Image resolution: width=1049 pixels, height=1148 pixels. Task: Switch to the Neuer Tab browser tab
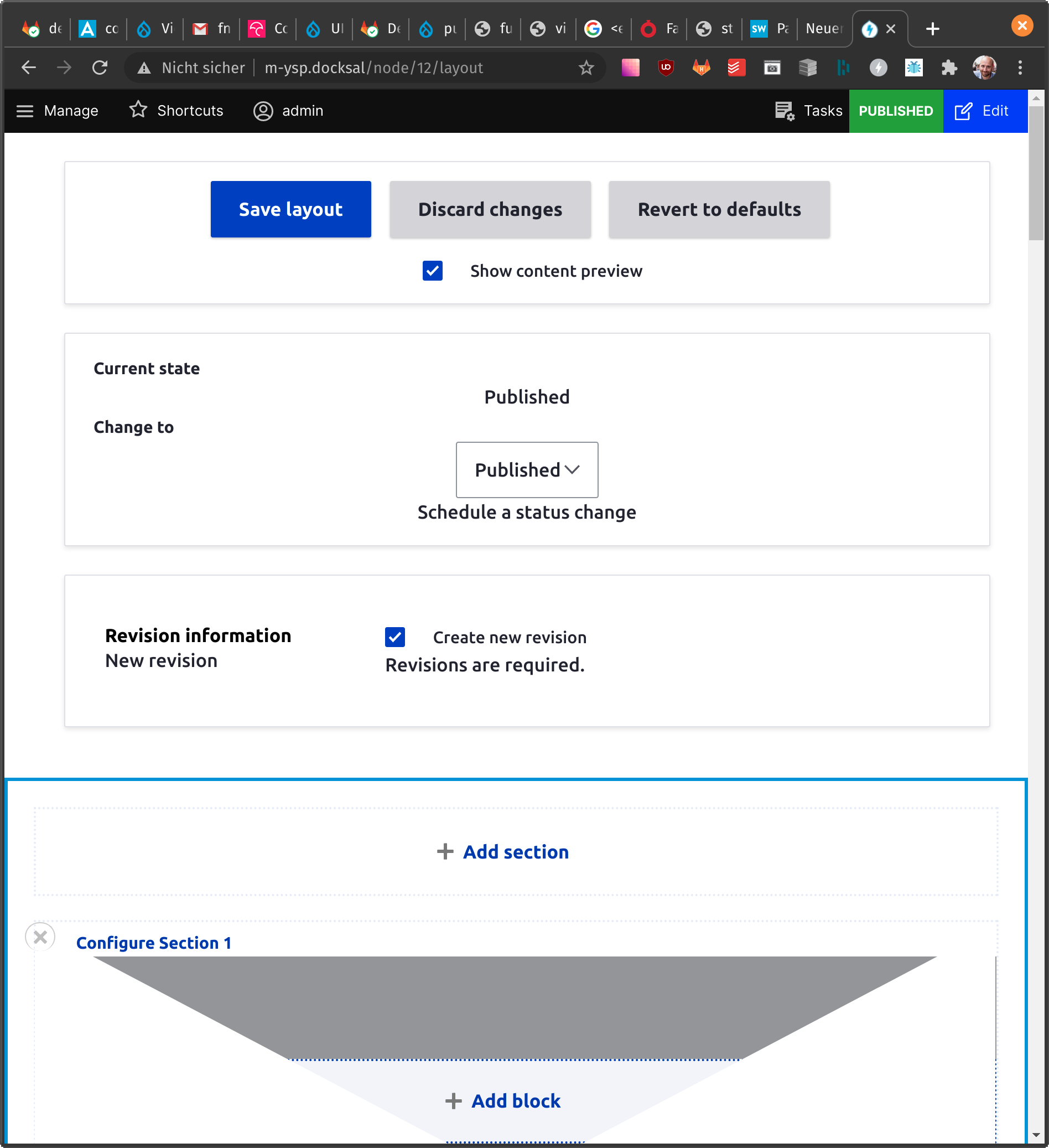pos(824,28)
